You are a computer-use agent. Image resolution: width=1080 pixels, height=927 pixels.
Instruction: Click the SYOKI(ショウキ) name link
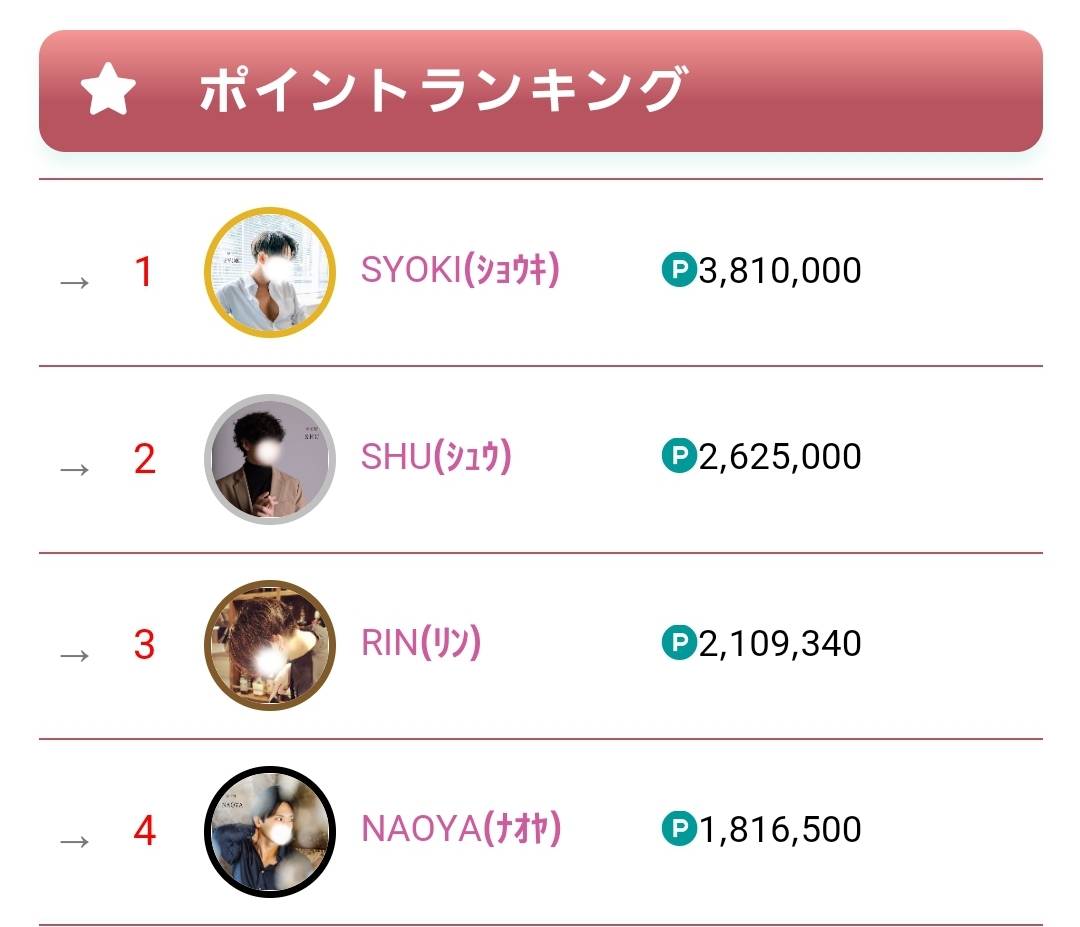click(460, 270)
